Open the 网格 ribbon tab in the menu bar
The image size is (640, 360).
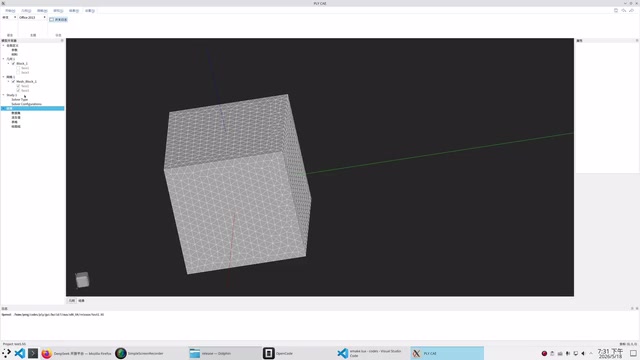point(42,11)
